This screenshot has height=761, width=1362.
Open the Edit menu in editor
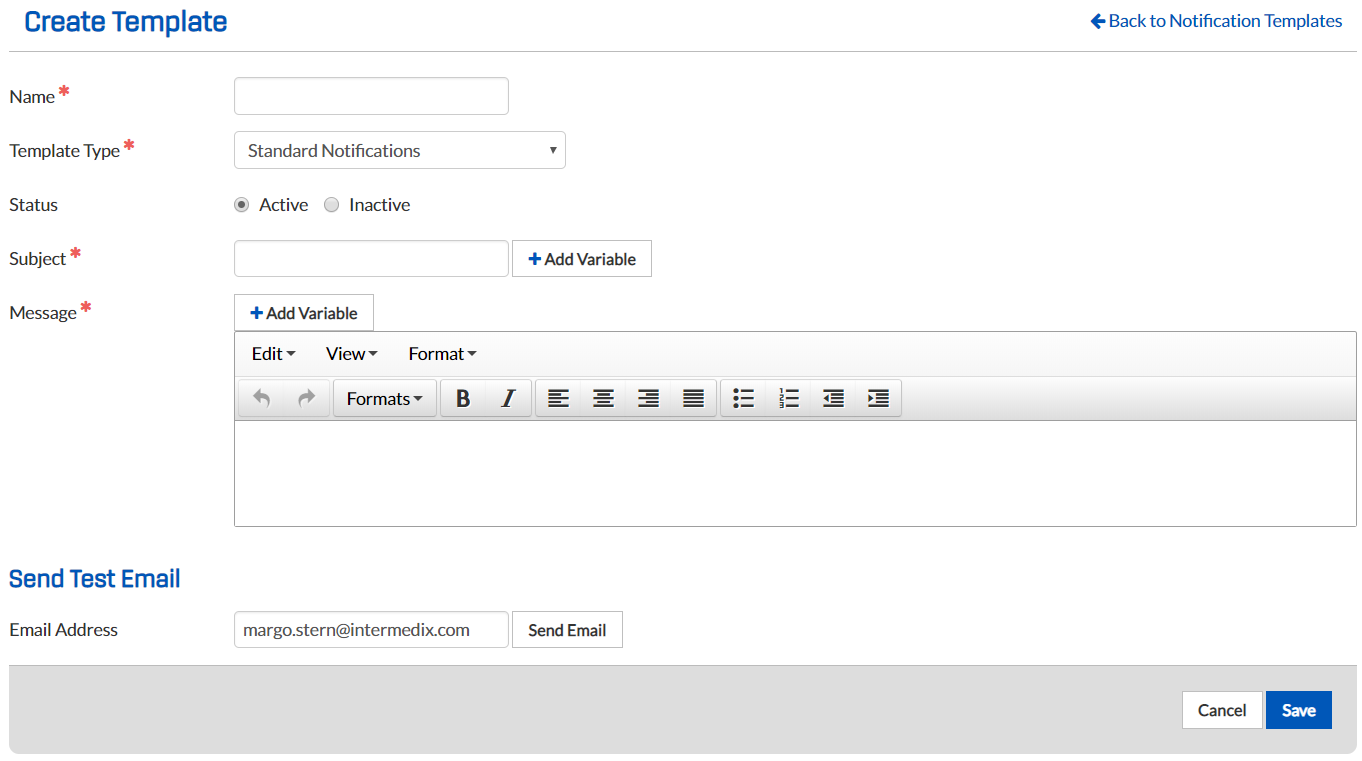[273, 353]
